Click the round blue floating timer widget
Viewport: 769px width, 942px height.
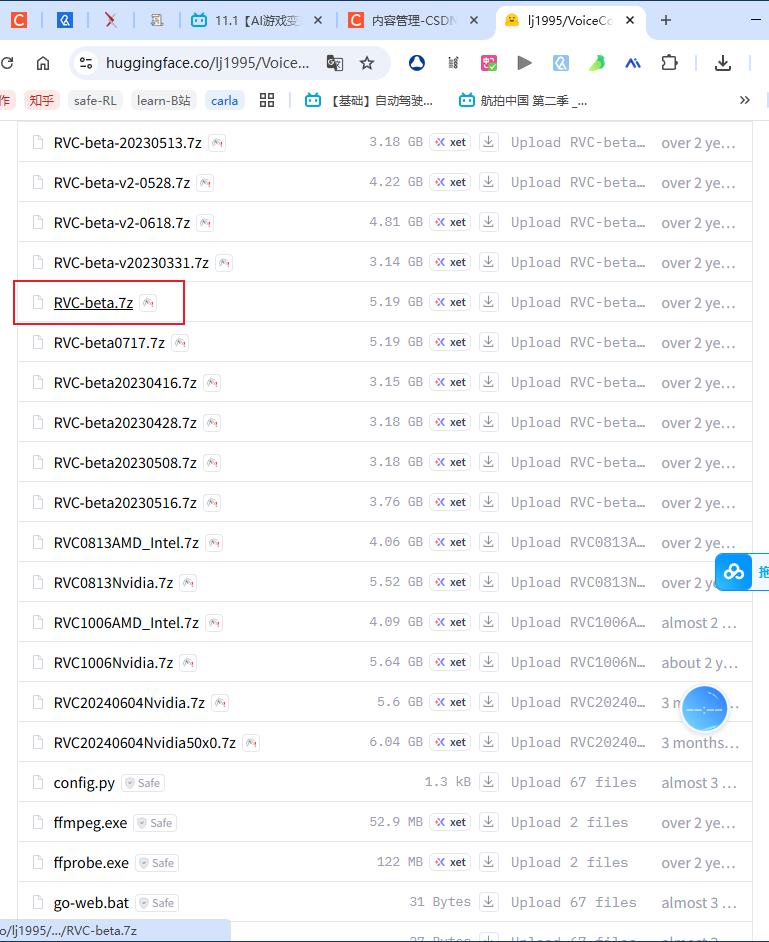(704, 709)
